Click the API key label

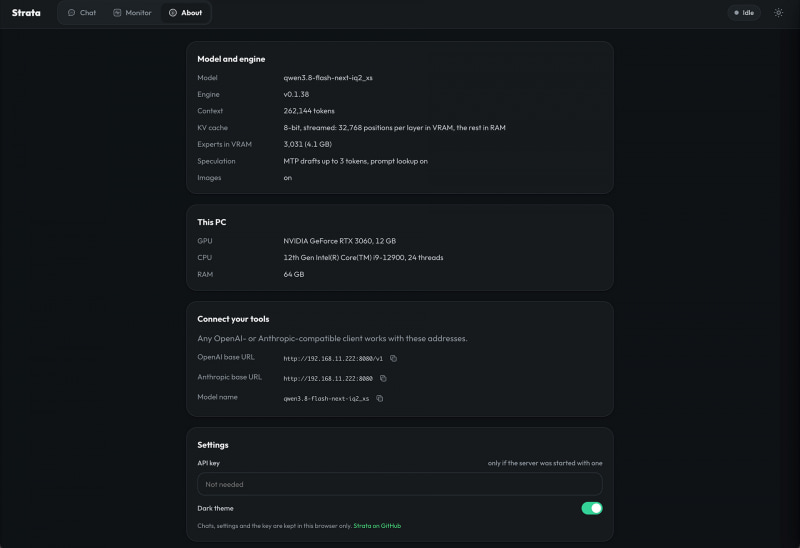208,463
